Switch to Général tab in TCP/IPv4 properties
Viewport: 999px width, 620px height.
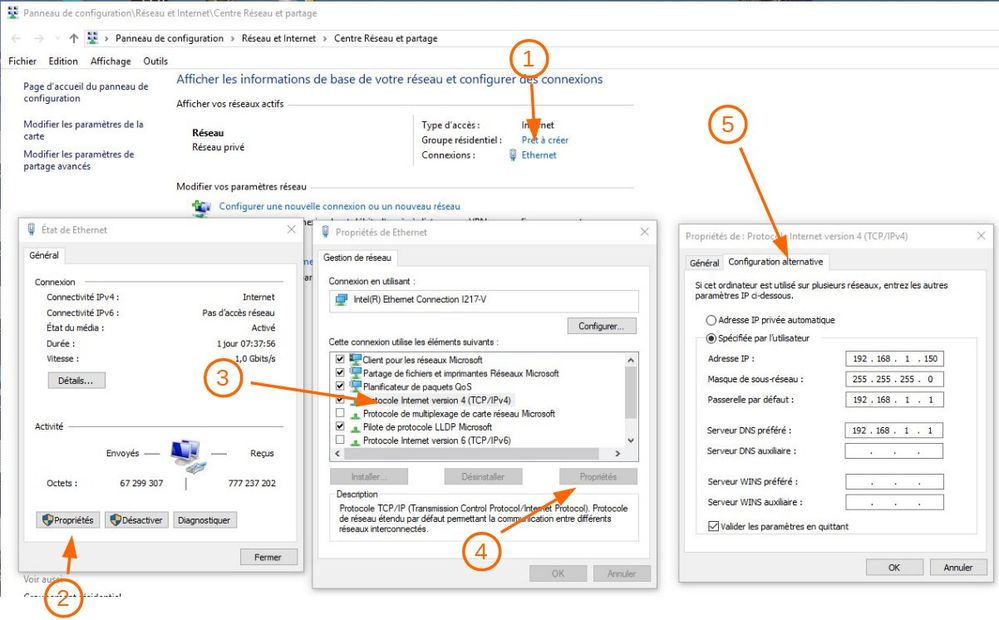pos(704,263)
